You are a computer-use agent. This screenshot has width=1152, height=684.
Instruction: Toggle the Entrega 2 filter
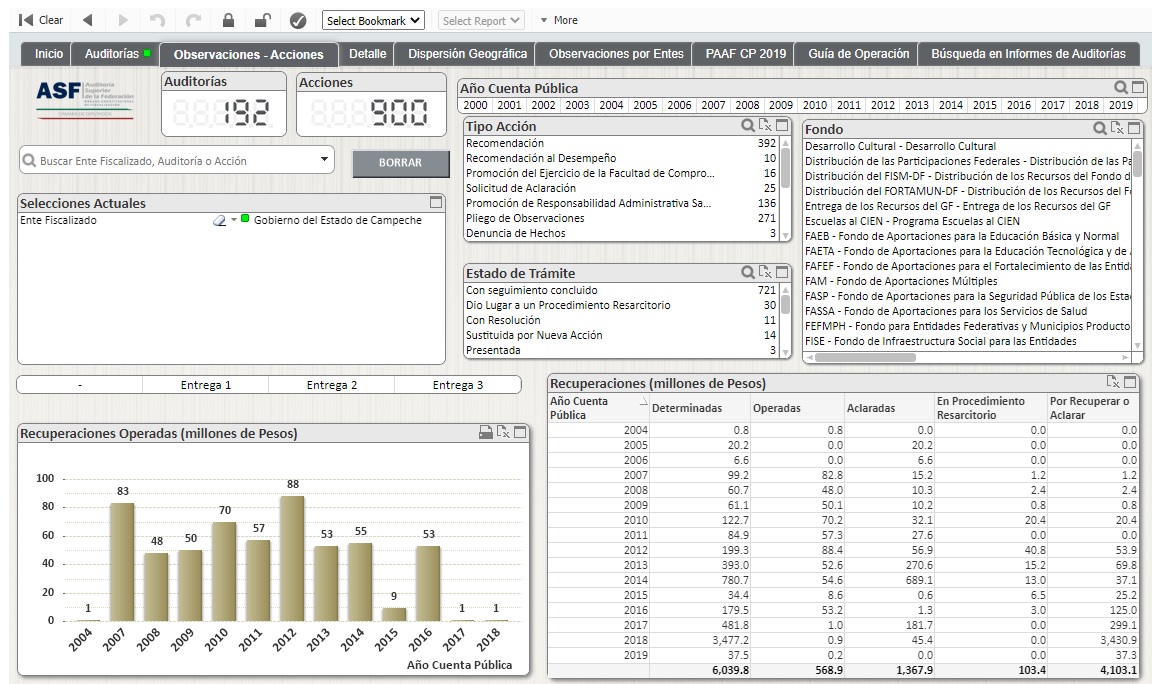pyautogui.click(x=332, y=385)
